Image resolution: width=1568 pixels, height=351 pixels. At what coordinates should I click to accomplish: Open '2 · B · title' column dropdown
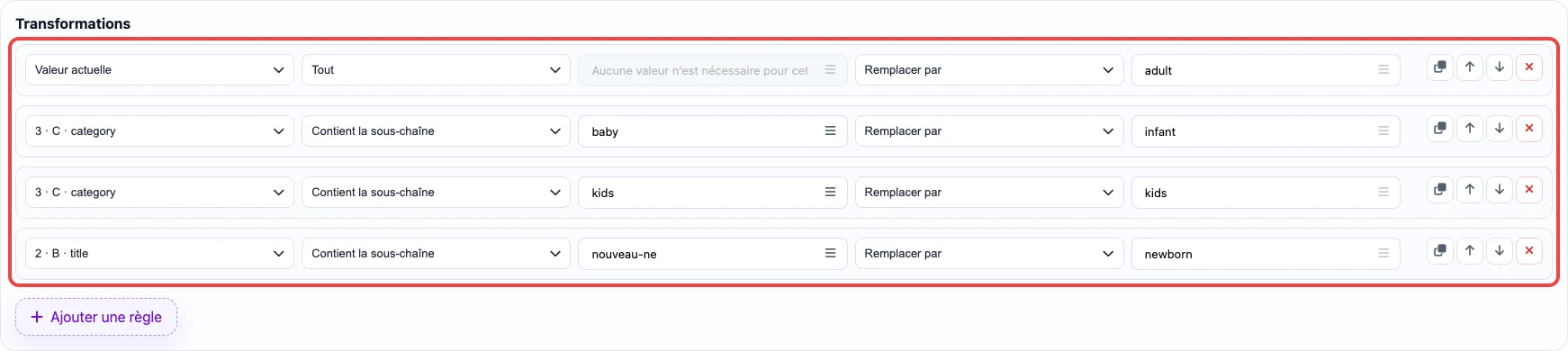159,254
